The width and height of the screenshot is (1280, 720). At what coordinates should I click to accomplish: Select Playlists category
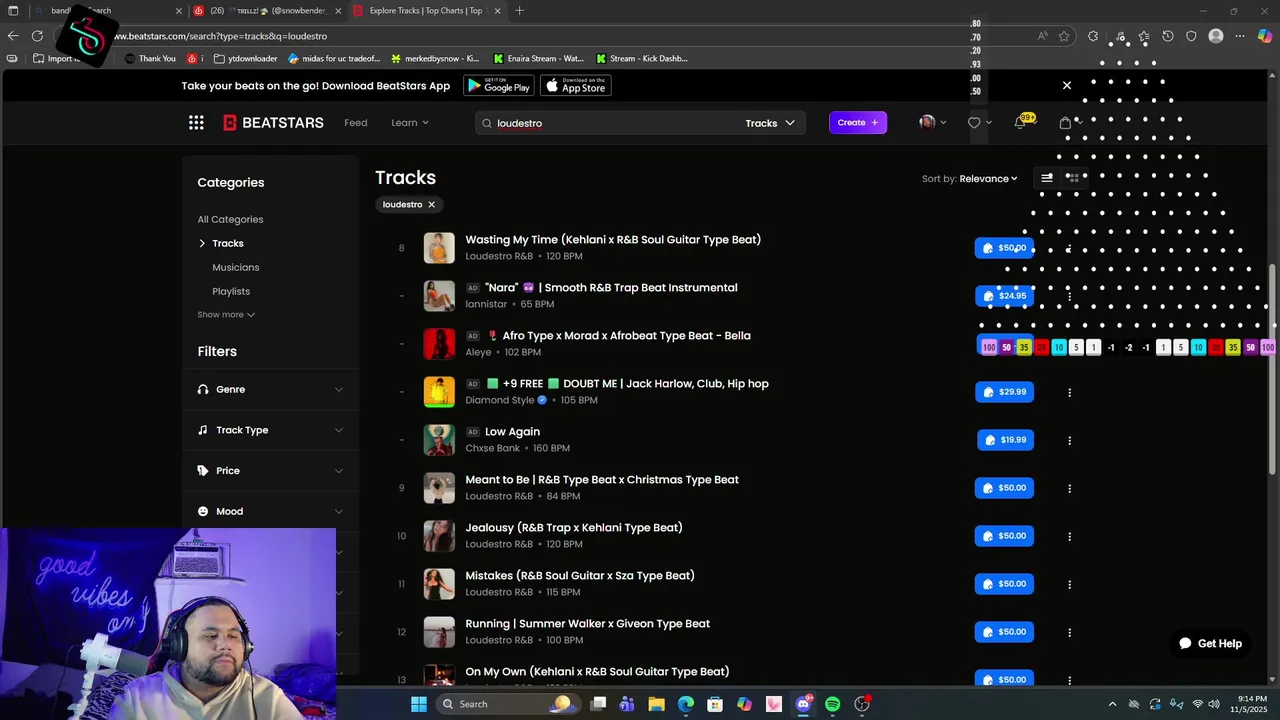pos(231,291)
